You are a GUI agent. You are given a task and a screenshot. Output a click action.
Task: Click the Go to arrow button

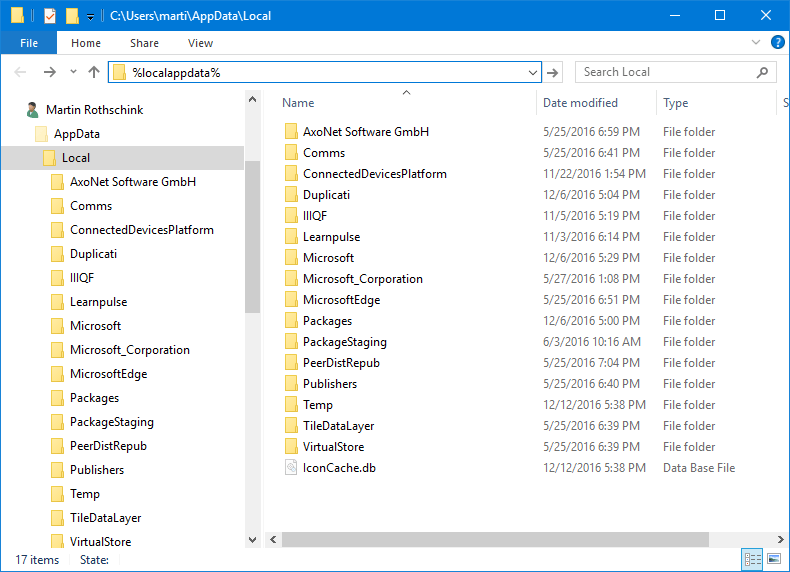[x=552, y=73]
